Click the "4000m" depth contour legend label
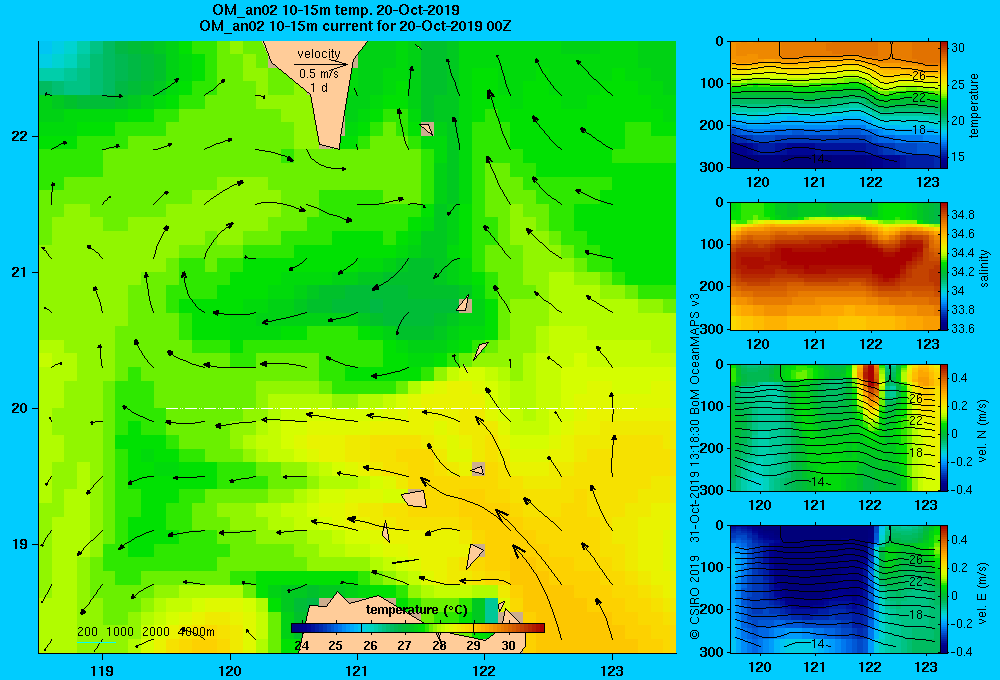 tap(196, 632)
